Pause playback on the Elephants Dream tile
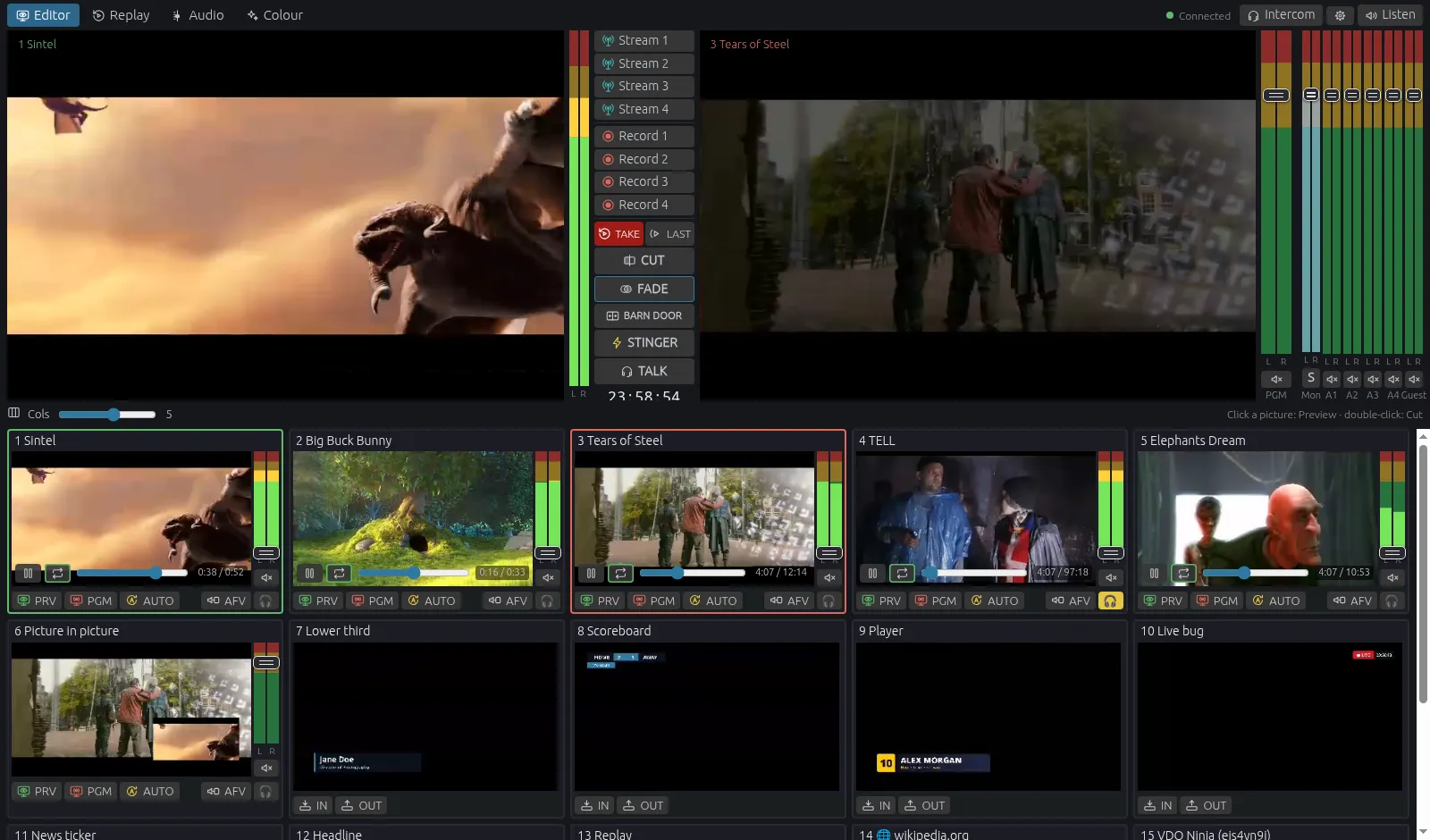This screenshot has width=1430, height=840. coord(1154,573)
